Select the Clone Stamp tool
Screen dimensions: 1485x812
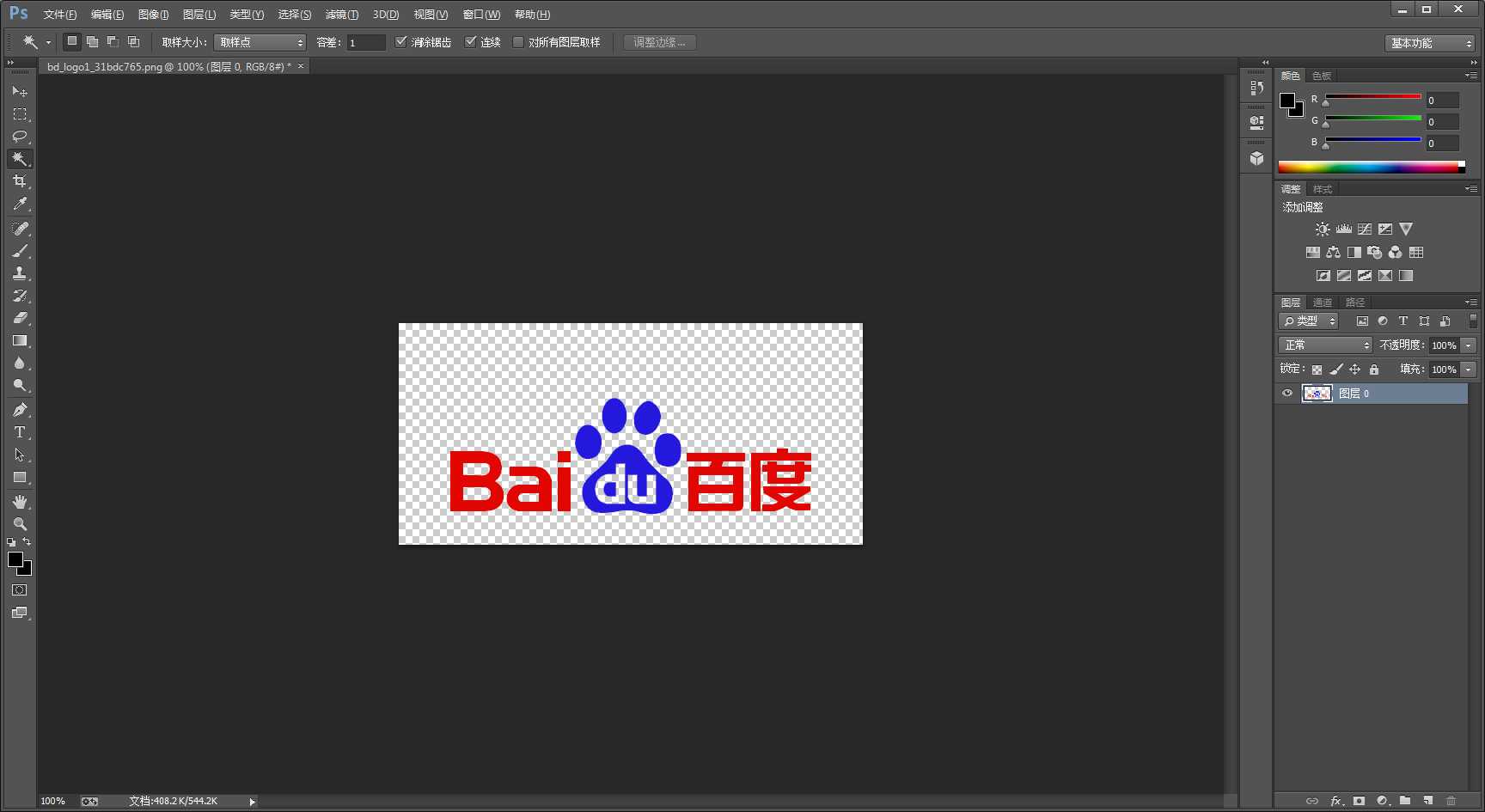tap(20, 273)
